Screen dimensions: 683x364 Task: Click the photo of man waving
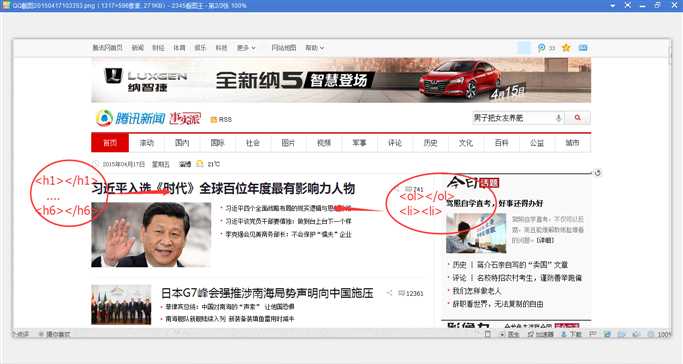click(151, 235)
